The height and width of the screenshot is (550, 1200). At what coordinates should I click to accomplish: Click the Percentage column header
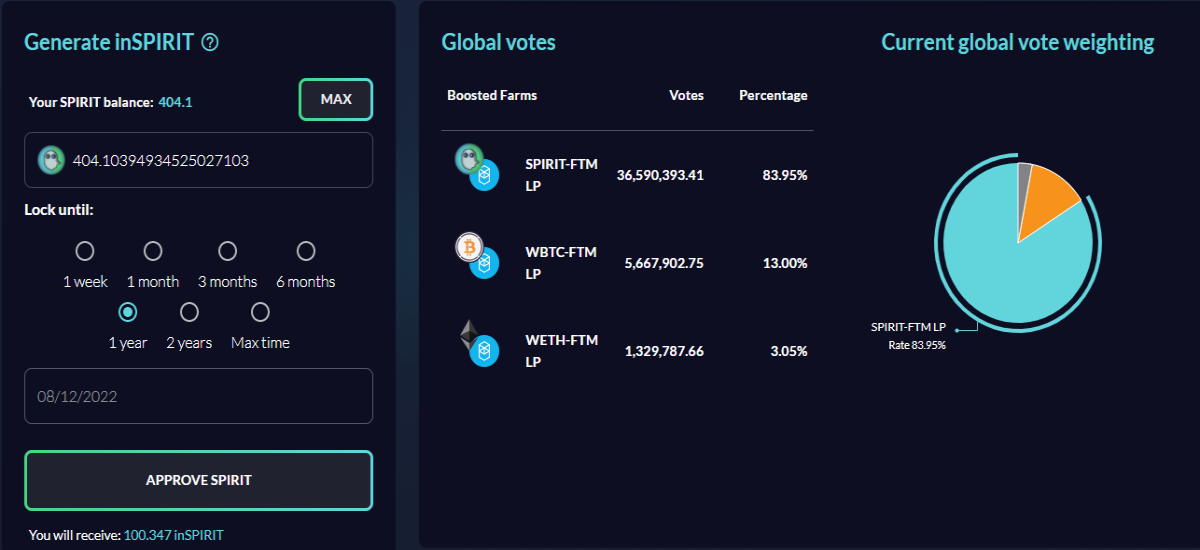tap(773, 95)
